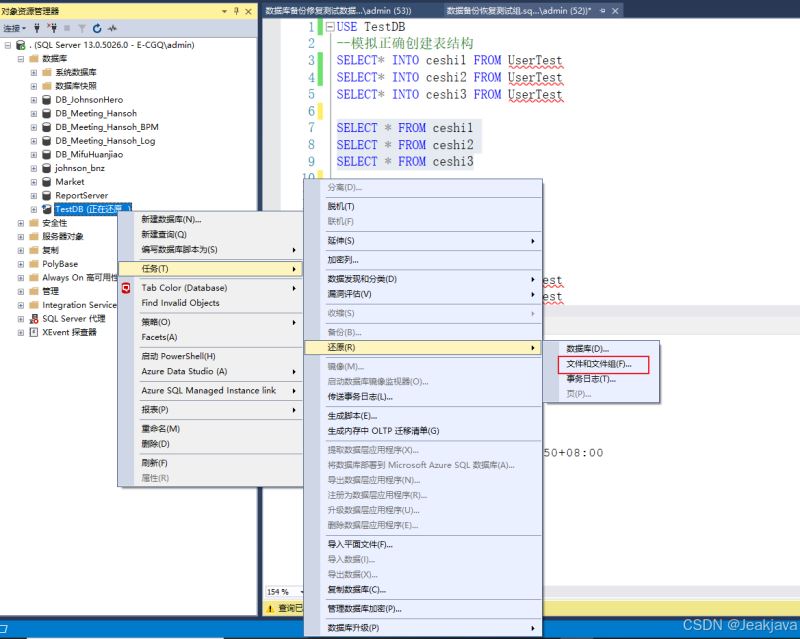Image resolution: width=800 pixels, height=639 pixels.
Task: Select the Integration Services tree item
Action: tap(79, 305)
